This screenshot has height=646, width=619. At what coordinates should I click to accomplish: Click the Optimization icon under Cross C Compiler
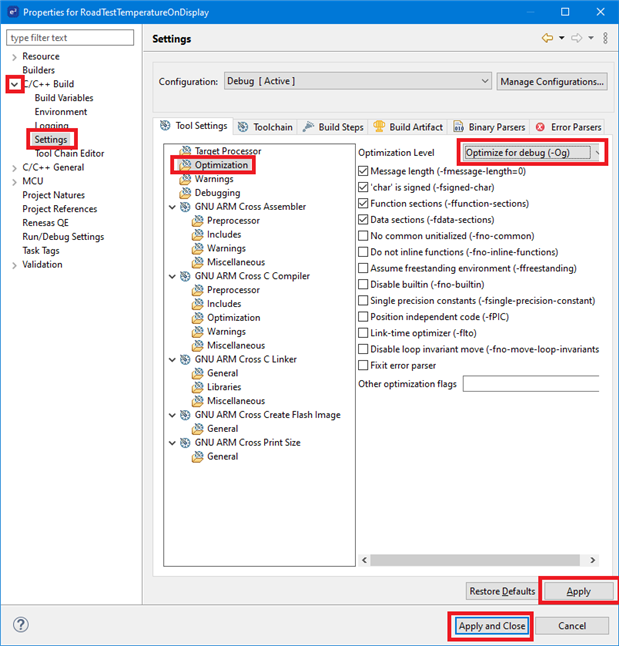197,318
